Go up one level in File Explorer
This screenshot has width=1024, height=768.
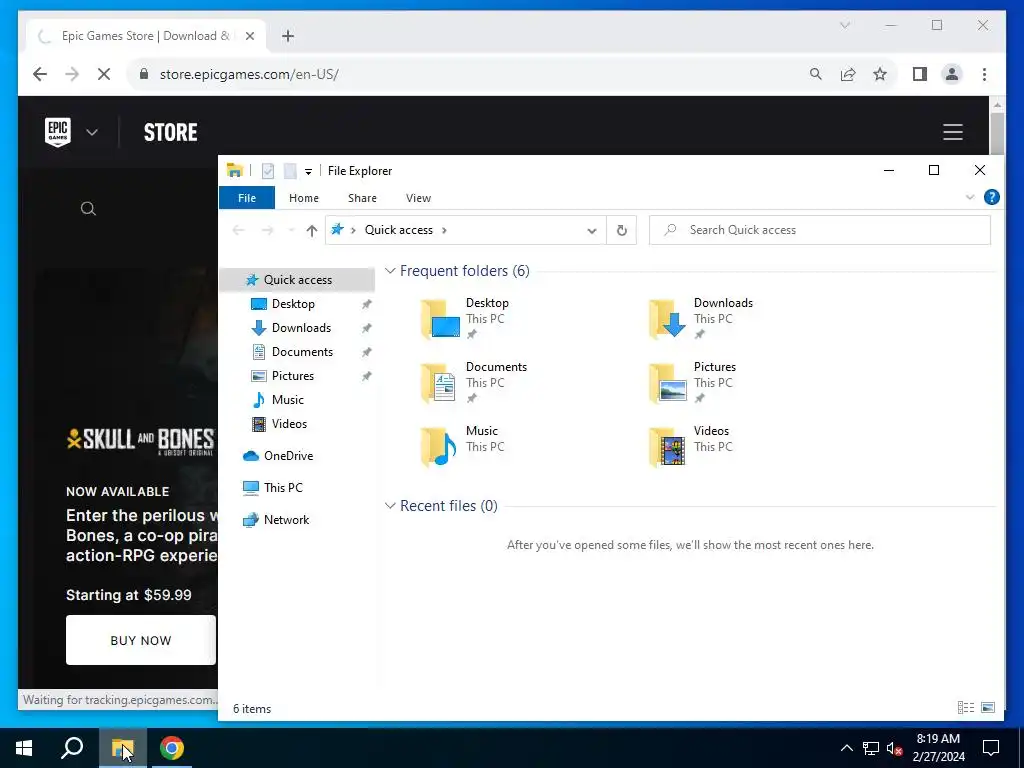(x=312, y=230)
